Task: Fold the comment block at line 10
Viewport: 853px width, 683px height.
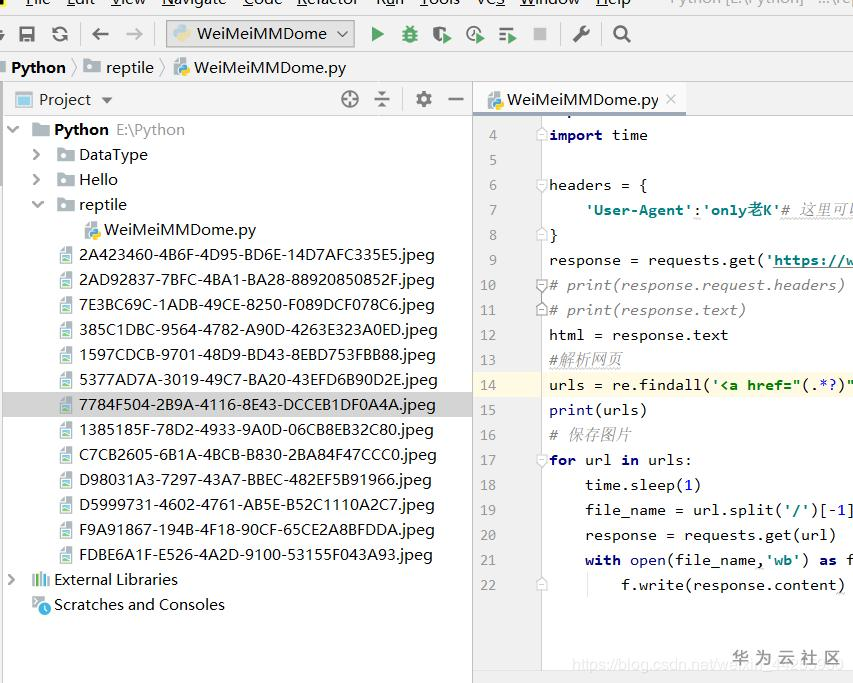Action: click(x=541, y=285)
